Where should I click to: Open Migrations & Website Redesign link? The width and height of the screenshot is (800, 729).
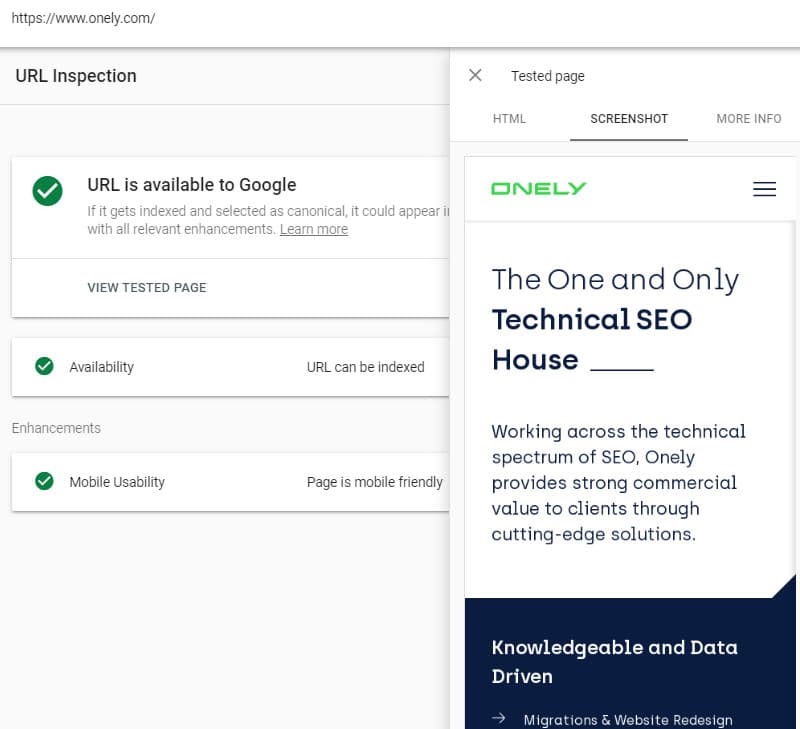[x=628, y=720]
